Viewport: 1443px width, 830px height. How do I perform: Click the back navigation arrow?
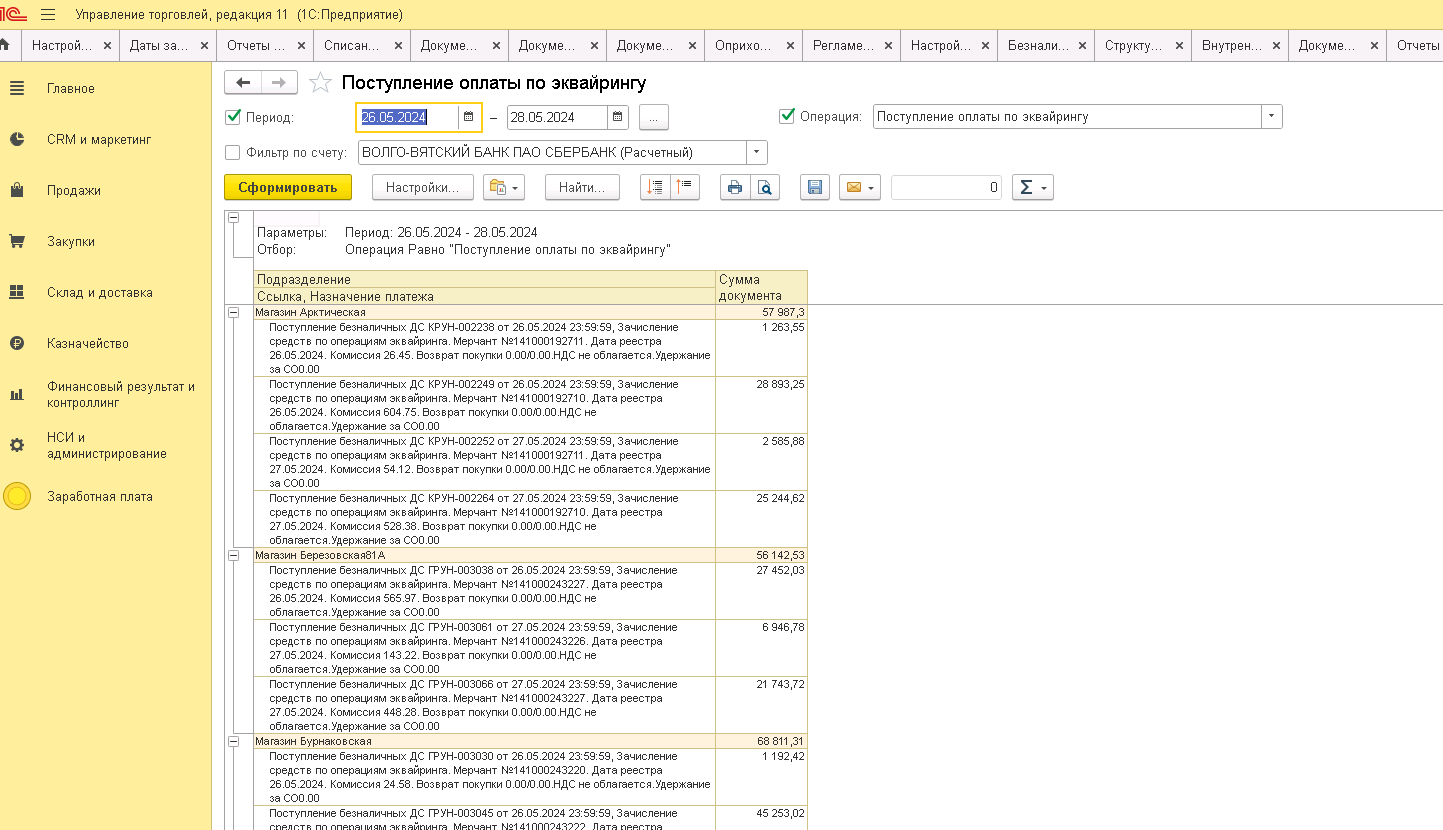243,83
